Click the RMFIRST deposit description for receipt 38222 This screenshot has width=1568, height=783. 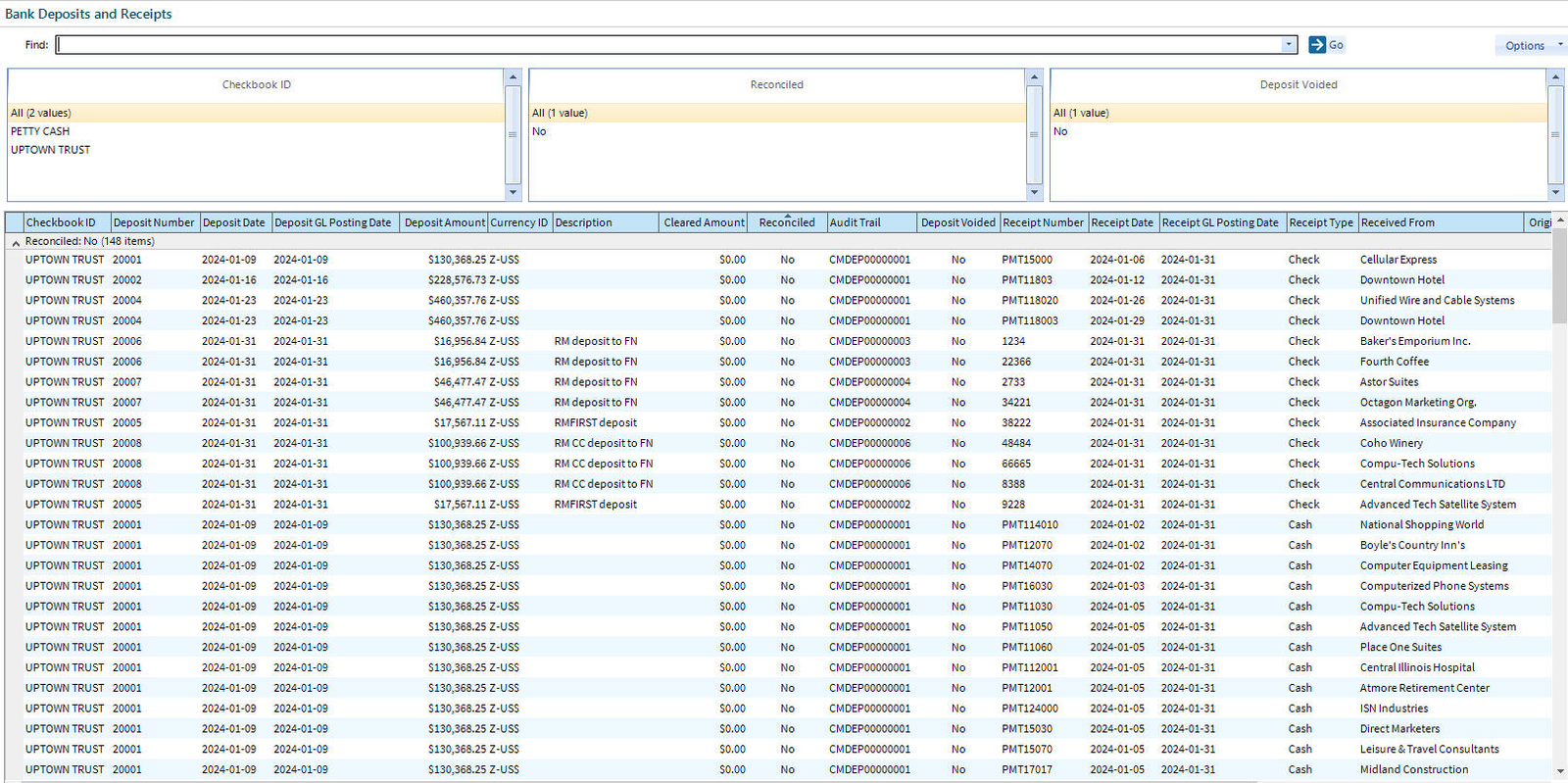pyautogui.click(x=596, y=423)
